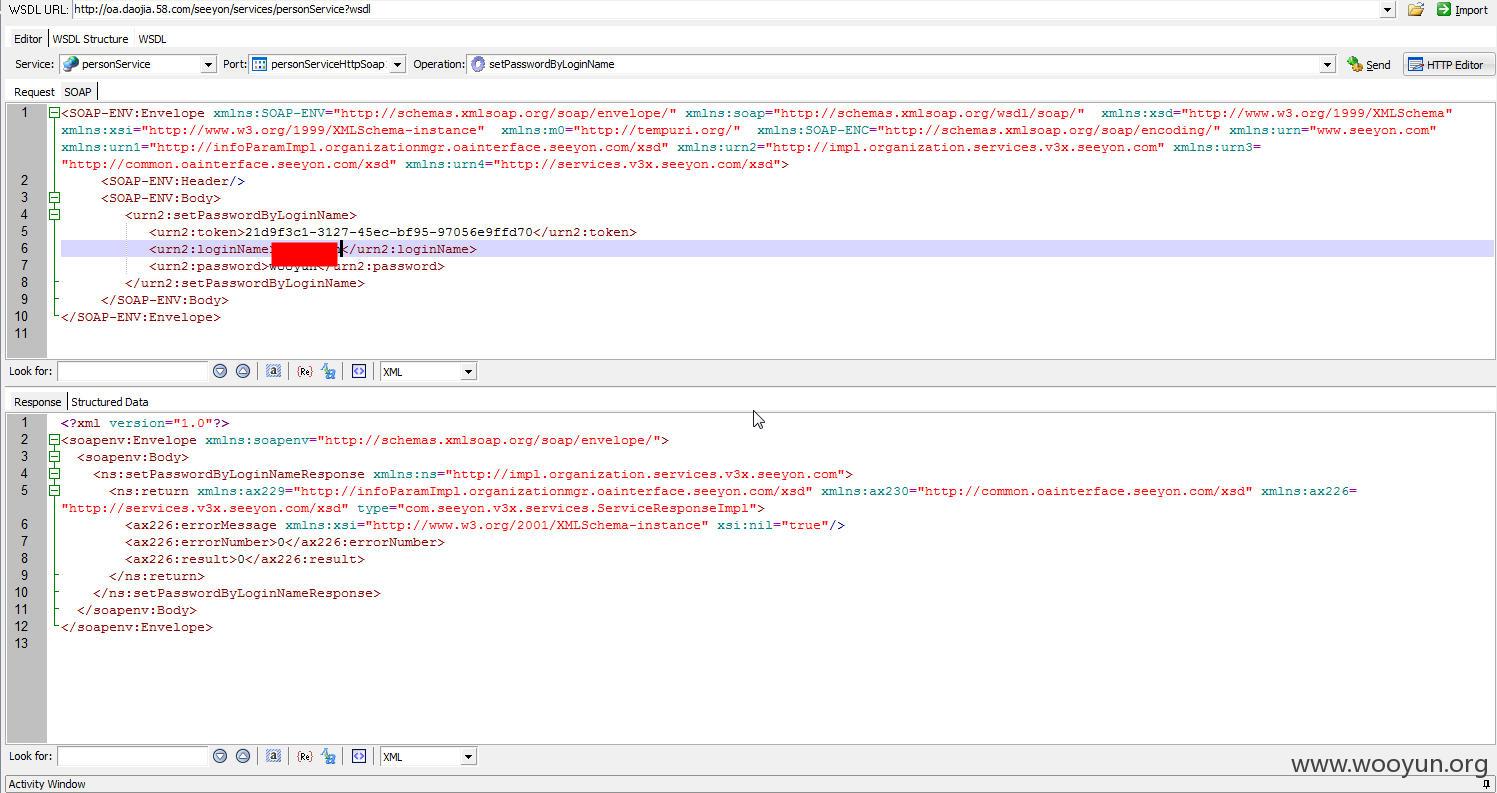Click the Import button
The height and width of the screenshot is (793, 1497).
1462,9
